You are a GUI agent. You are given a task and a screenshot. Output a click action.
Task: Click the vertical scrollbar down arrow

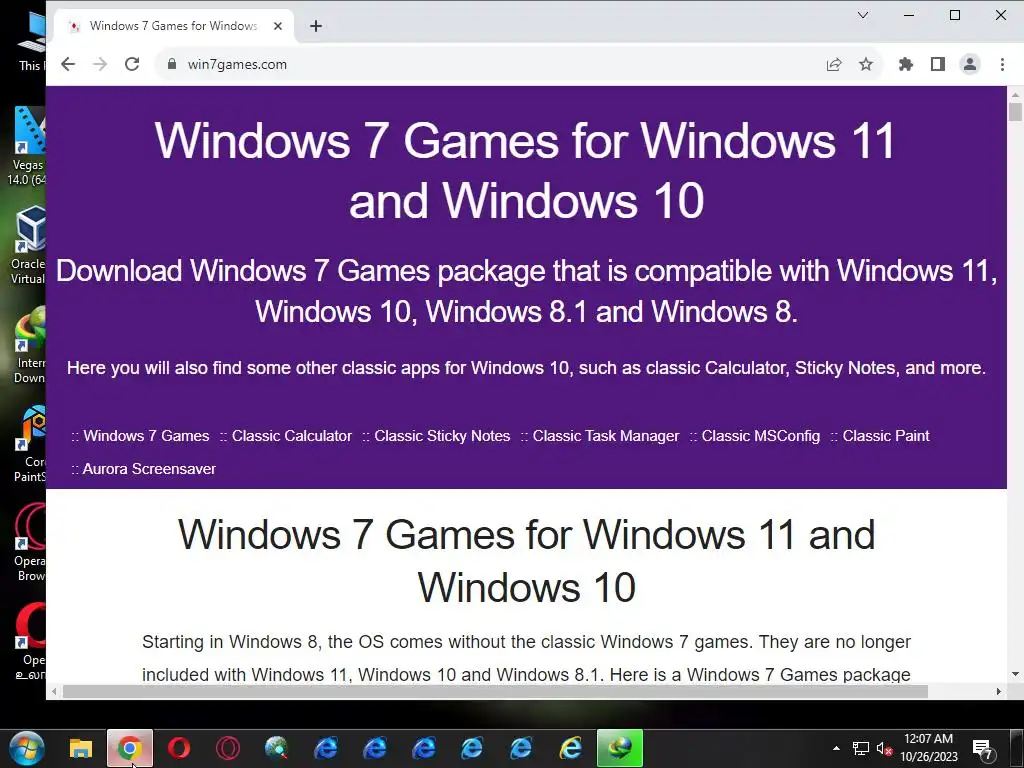tap(1015, 674)
